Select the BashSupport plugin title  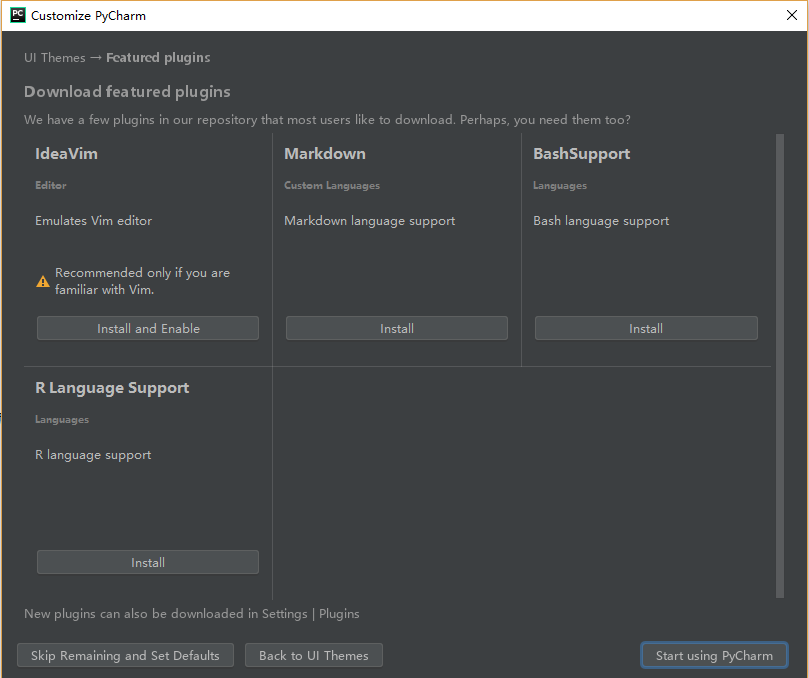tap(581, 154)
